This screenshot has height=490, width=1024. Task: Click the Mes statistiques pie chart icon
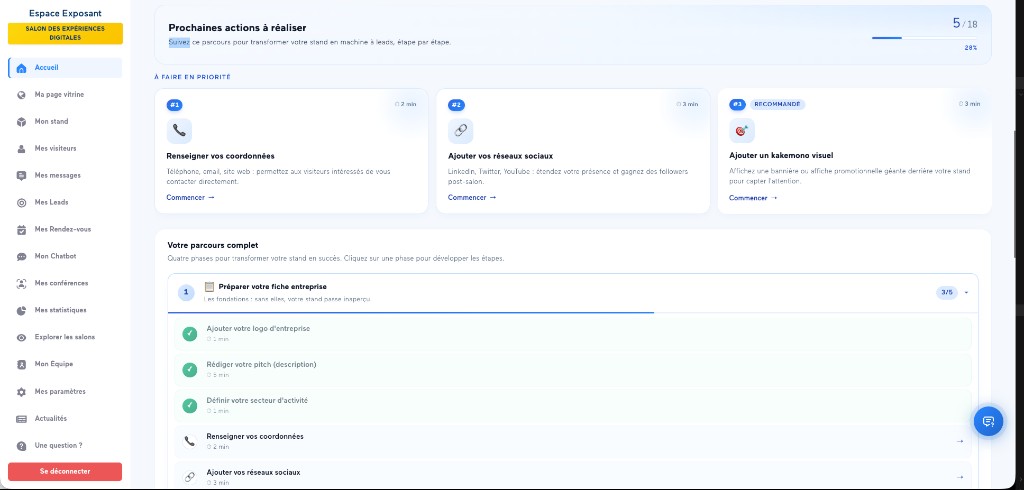[21, 310]
